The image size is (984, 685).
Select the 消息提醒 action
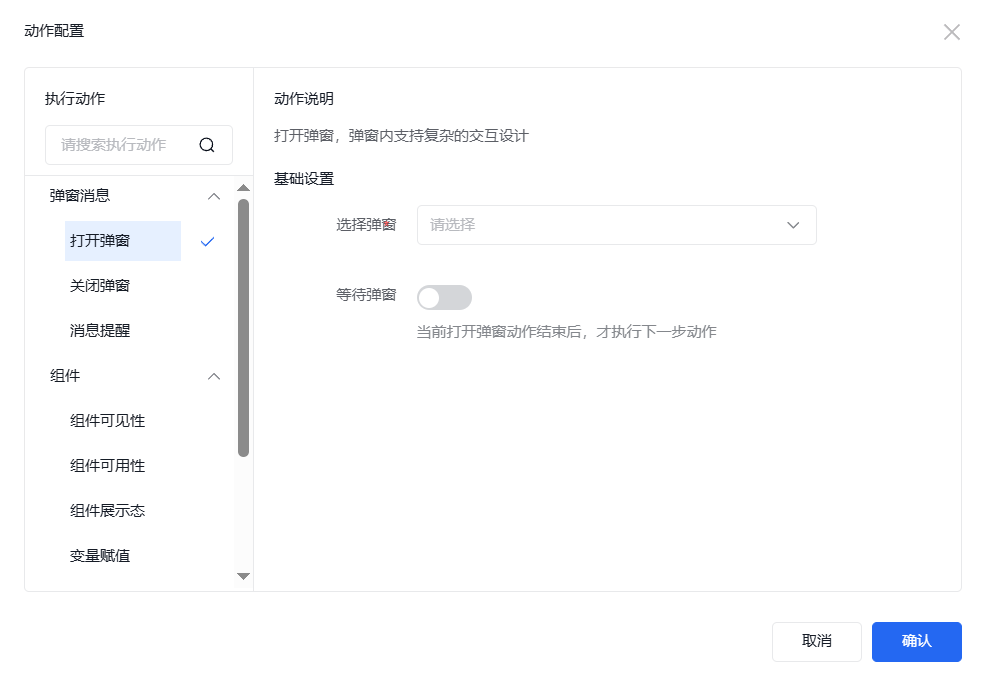pos(100,331)
